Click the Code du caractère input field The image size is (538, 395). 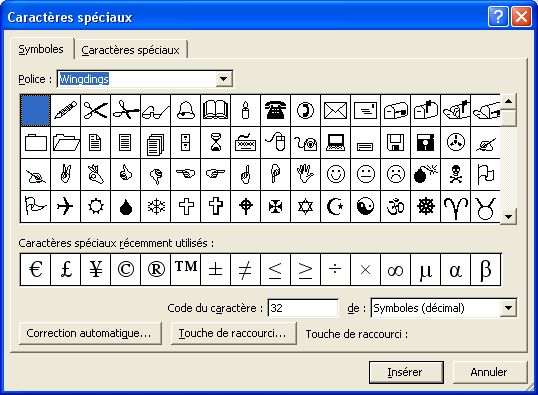(303, 308)
